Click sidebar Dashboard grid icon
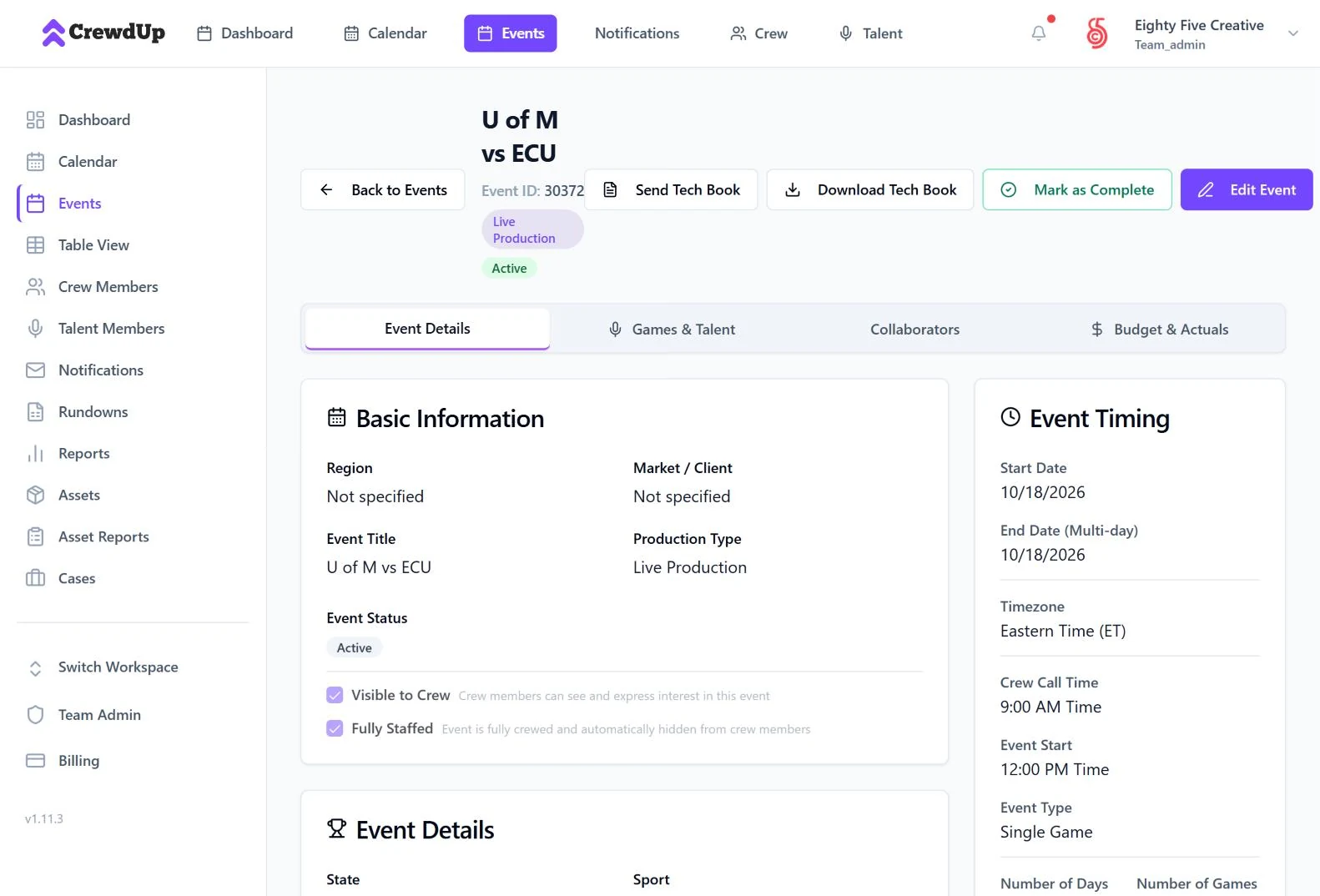The height and width of the screenshot is (896, 1320). pos(35,120)
